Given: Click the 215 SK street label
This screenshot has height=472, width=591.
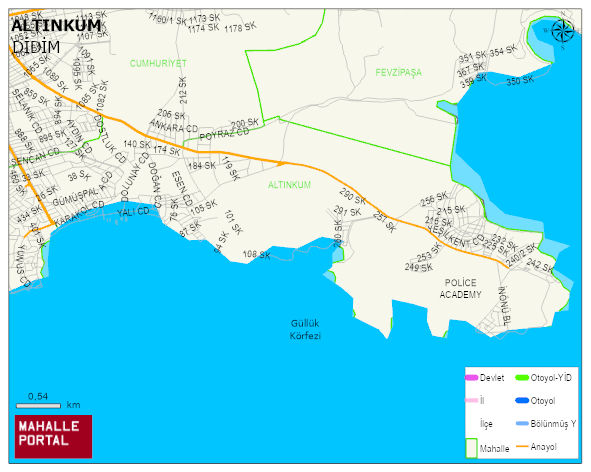Looking at the screenshot, I should pos(451,210).
